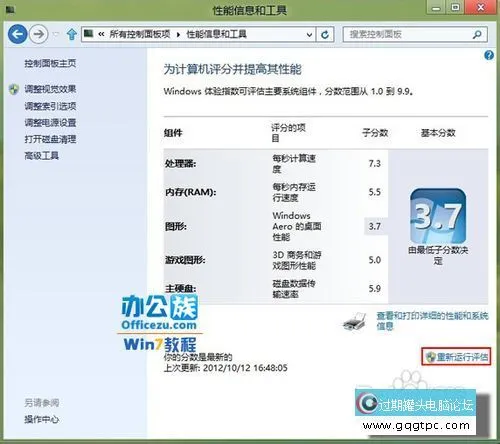Click the 处理器: row label
Screen dimensions: 500x444
181,163
